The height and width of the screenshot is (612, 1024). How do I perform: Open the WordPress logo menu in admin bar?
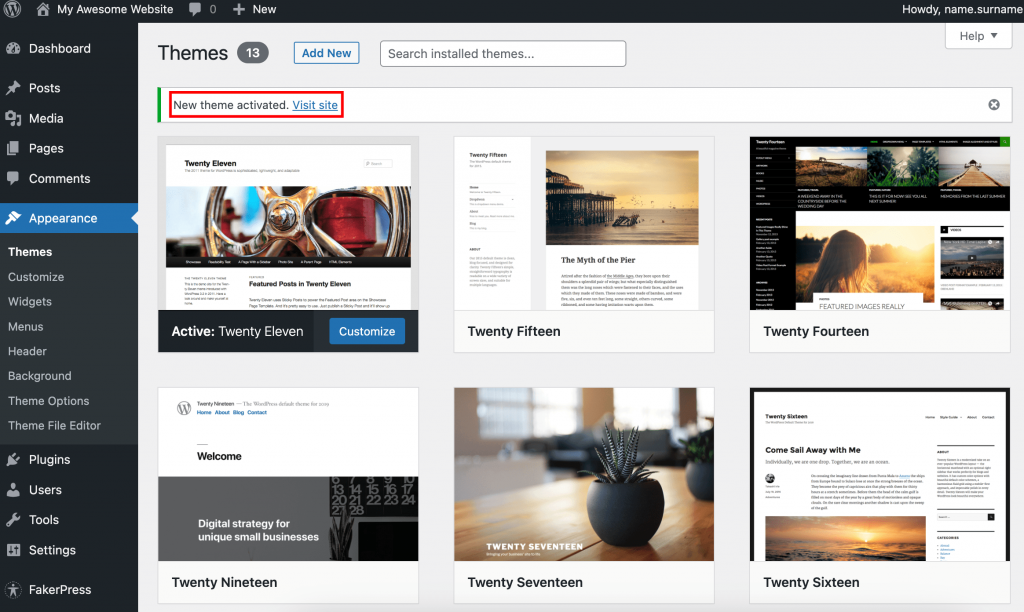(x=13, y=9)
